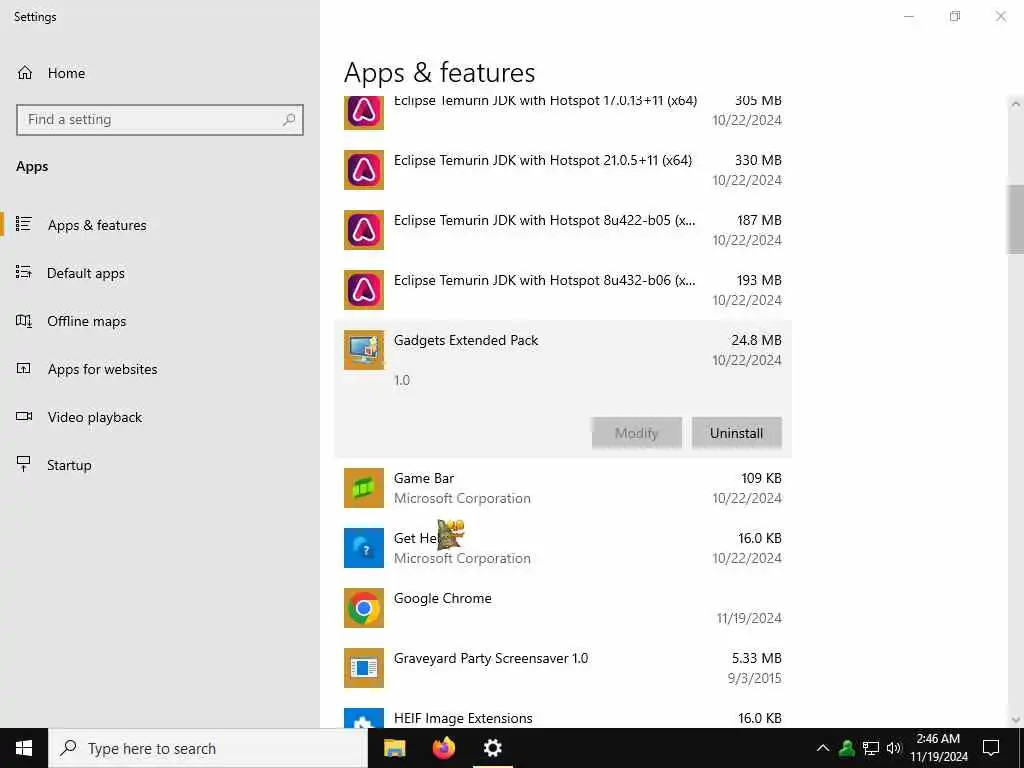The width and height of the screenshot is (1024, 768).
Task: Click the Game Bar app icon
Action: tap(364, 488)
